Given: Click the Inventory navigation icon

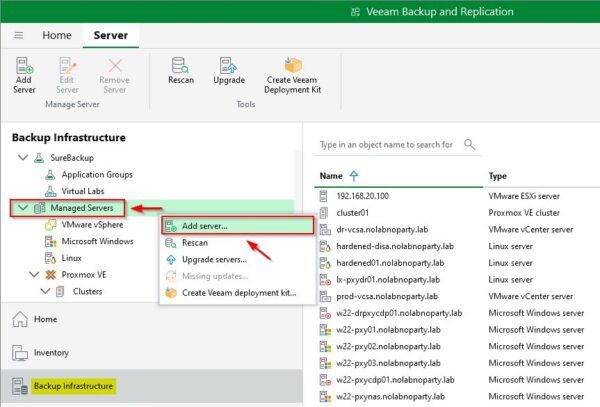Looking at the screenshot, I should click(20, 353).
